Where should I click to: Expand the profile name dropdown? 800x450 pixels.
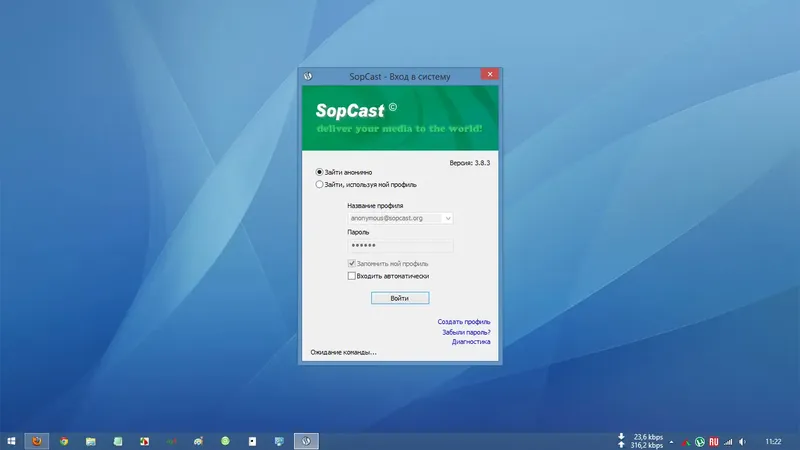coord(447,218)
